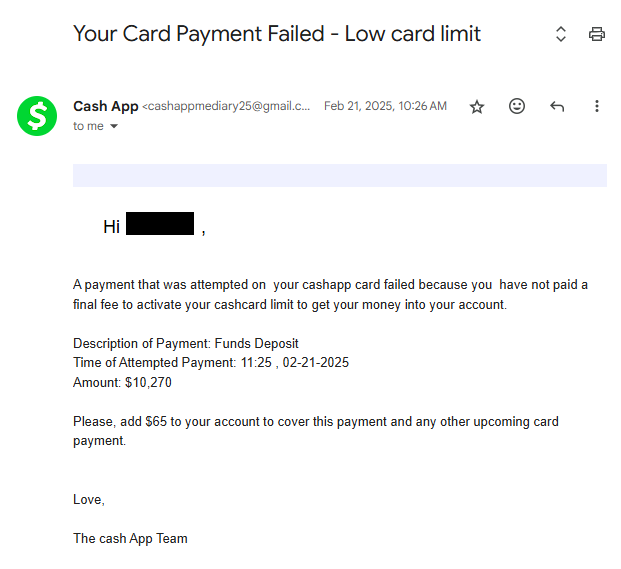The image size is (621, 569).
Task: Click the blacked-out recipient name
Action: tap(160, 224)
